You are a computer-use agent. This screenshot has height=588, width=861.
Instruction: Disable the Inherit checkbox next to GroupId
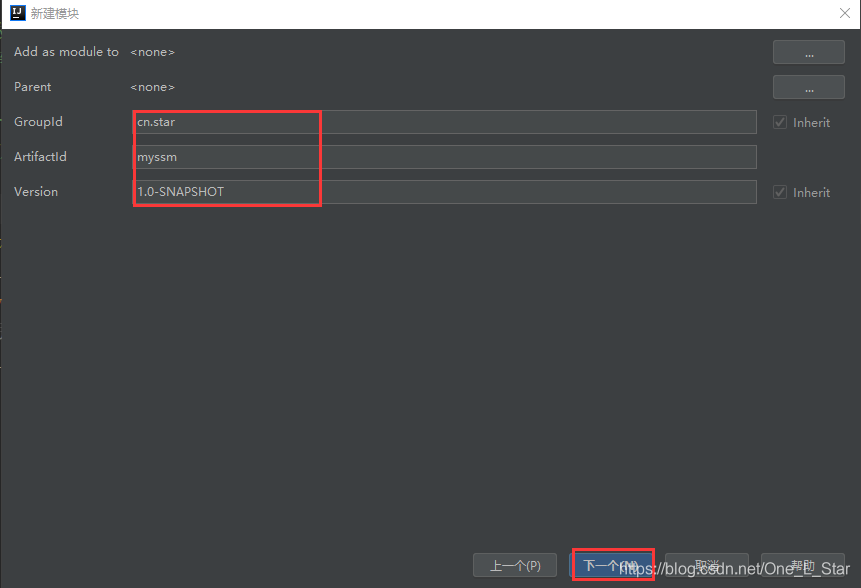[x=779, y=121]
